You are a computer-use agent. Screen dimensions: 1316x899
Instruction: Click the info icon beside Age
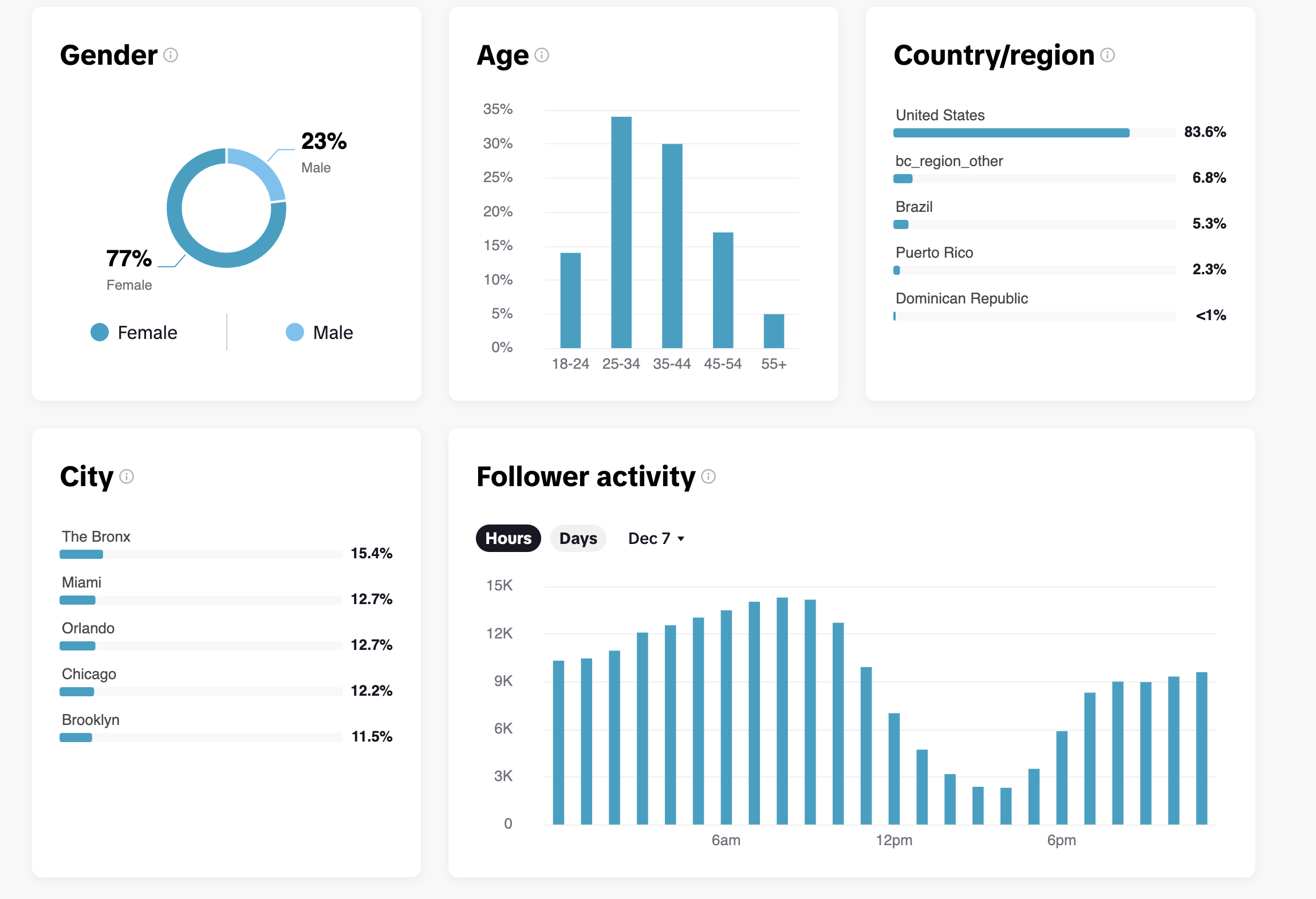[x=542, y=55]
